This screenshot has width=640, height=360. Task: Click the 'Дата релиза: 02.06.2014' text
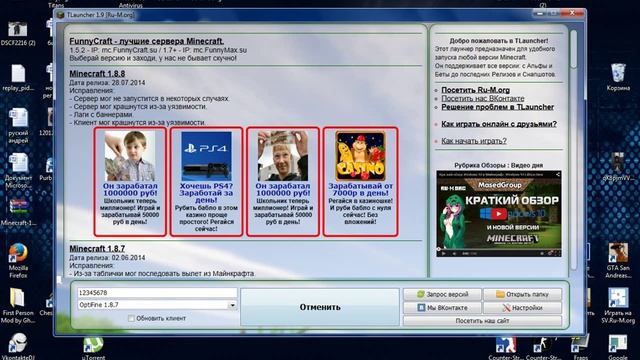pyautogui.click(x=107, y=258)
